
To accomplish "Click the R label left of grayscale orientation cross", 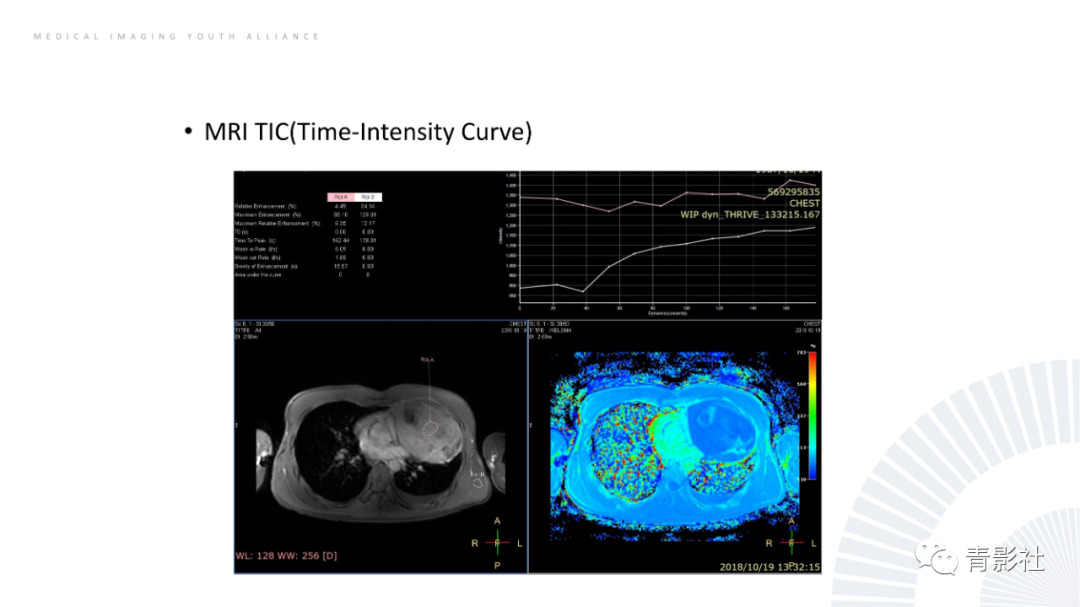I will [x=475, y=543].
